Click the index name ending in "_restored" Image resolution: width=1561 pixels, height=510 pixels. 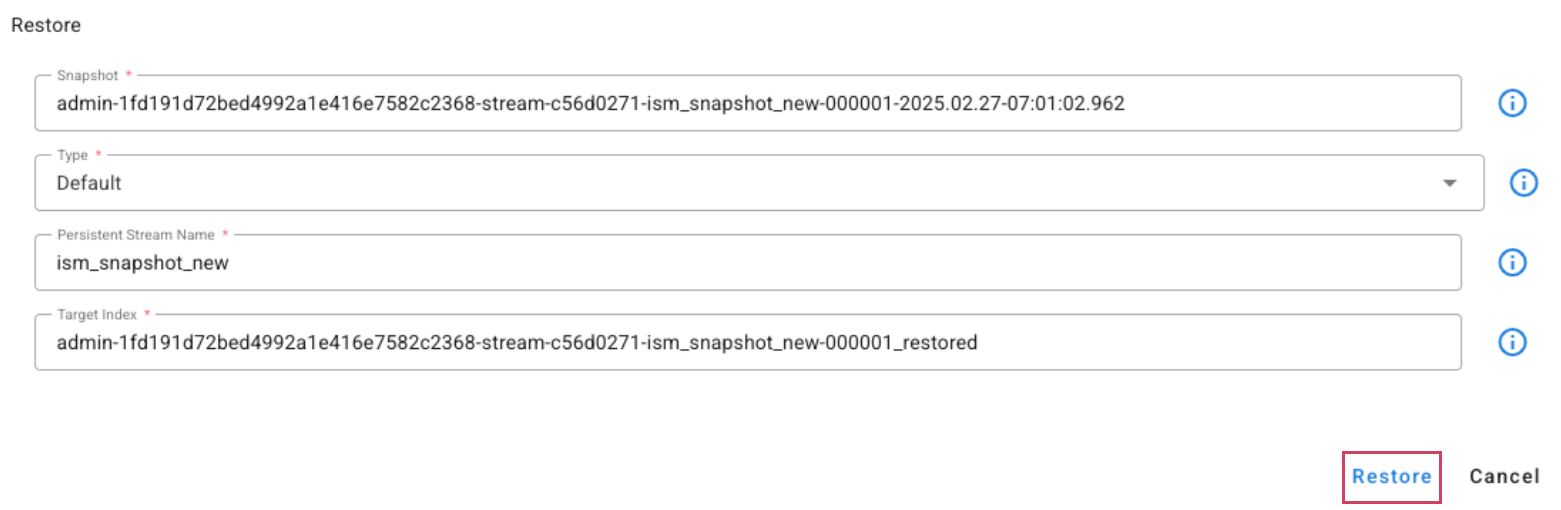click(516, 343)
